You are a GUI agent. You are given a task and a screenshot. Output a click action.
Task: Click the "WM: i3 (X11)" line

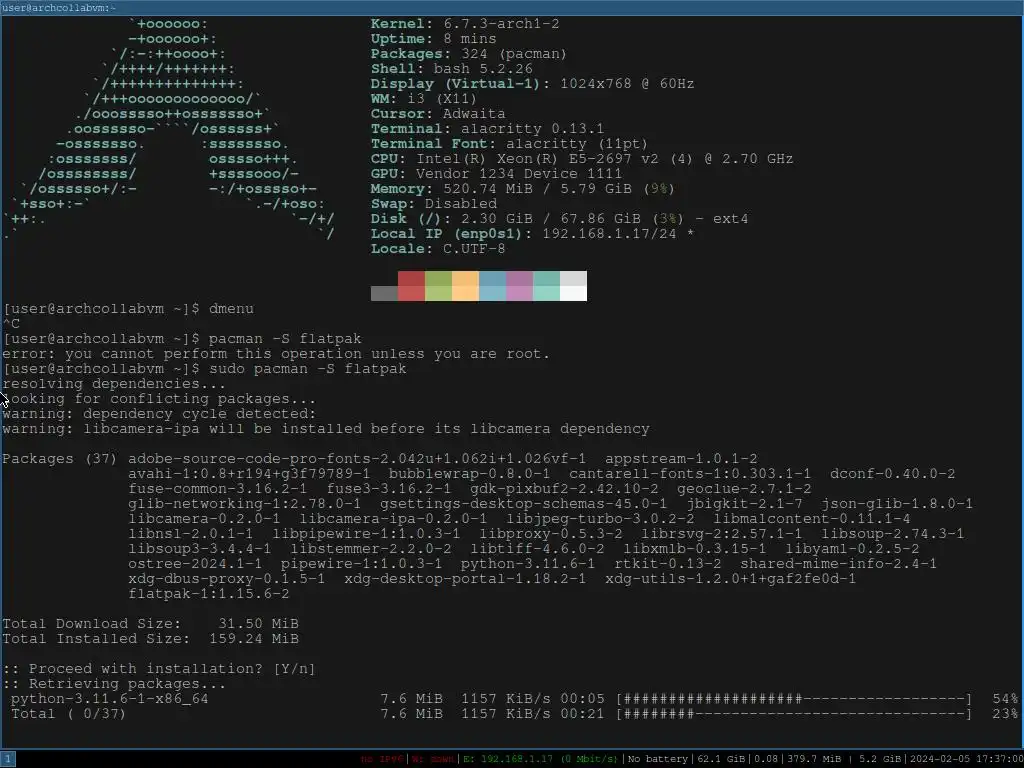(x=424, y=99)
